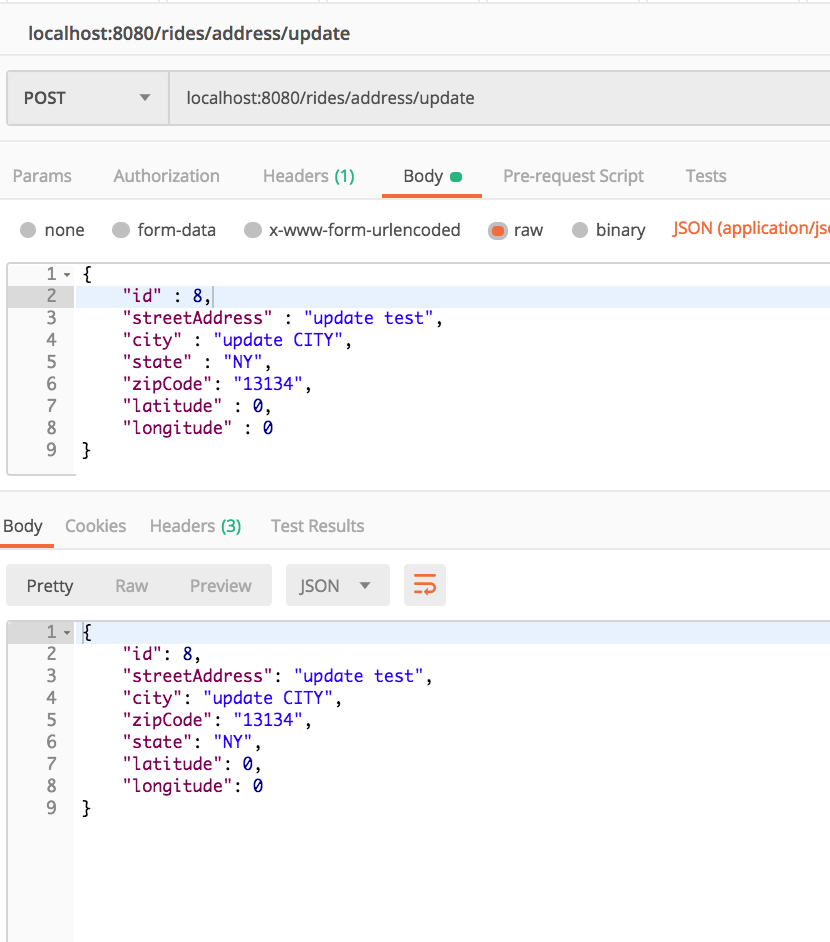
Task: Switch response view to Preview
Action: pyautogui.click(x=220, y=586)
